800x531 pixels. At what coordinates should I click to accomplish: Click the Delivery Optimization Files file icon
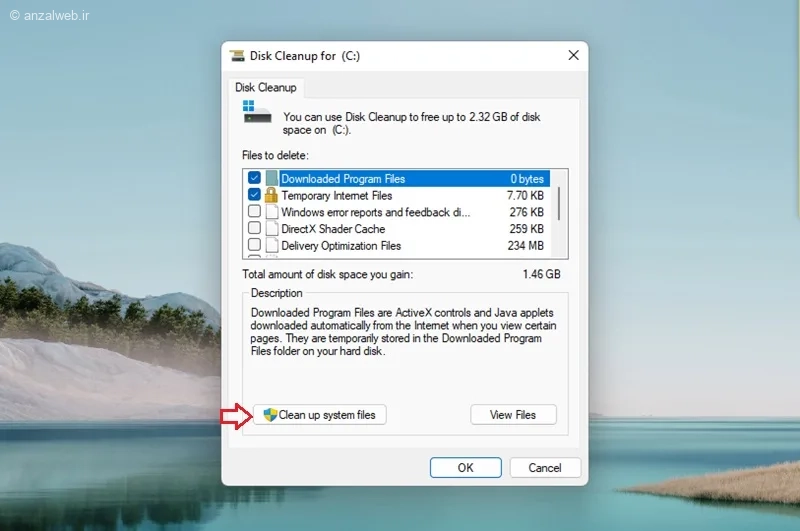[272, 245]
